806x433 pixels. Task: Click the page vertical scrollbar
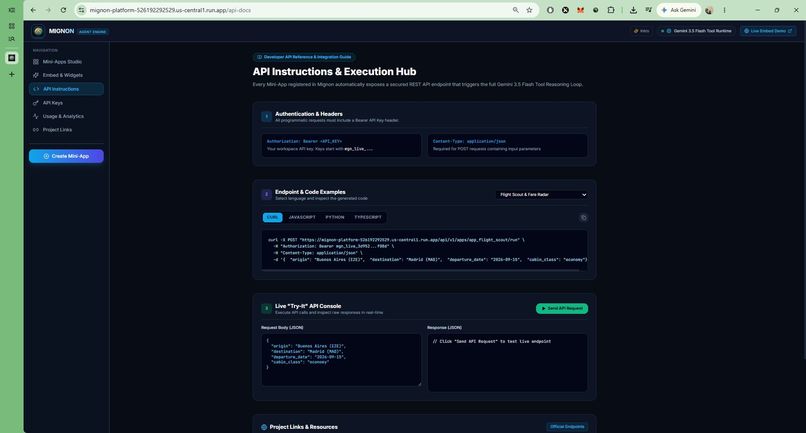[803, 190]
